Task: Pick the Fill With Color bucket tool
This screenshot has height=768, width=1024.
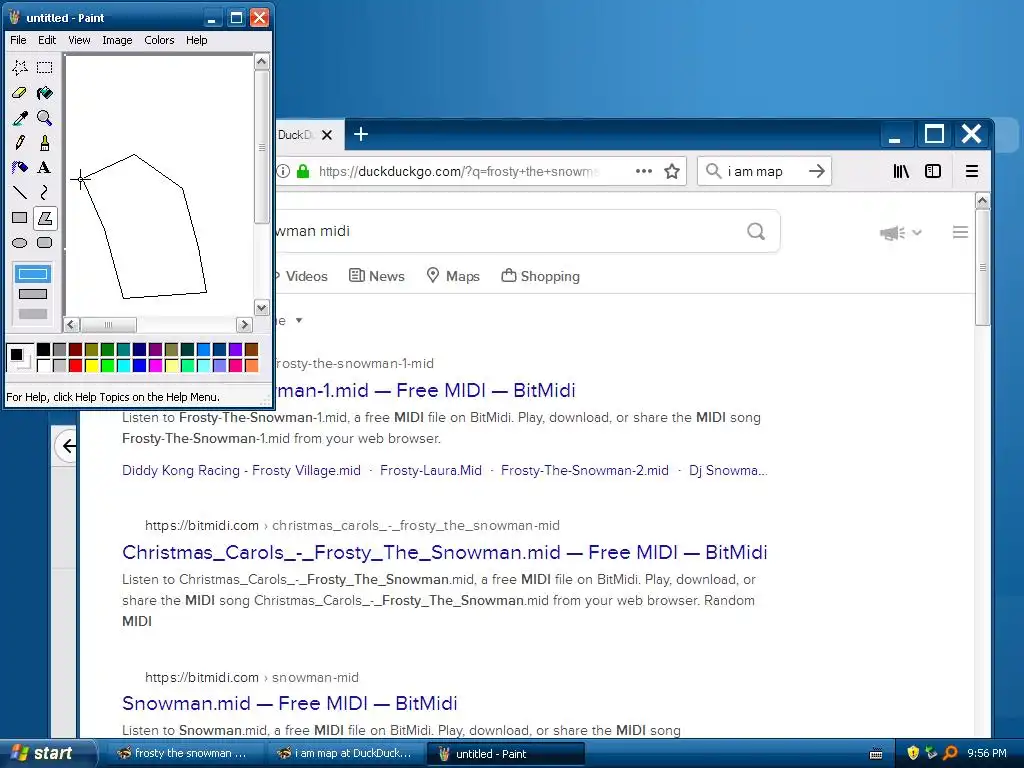Action: pos(44,93)
